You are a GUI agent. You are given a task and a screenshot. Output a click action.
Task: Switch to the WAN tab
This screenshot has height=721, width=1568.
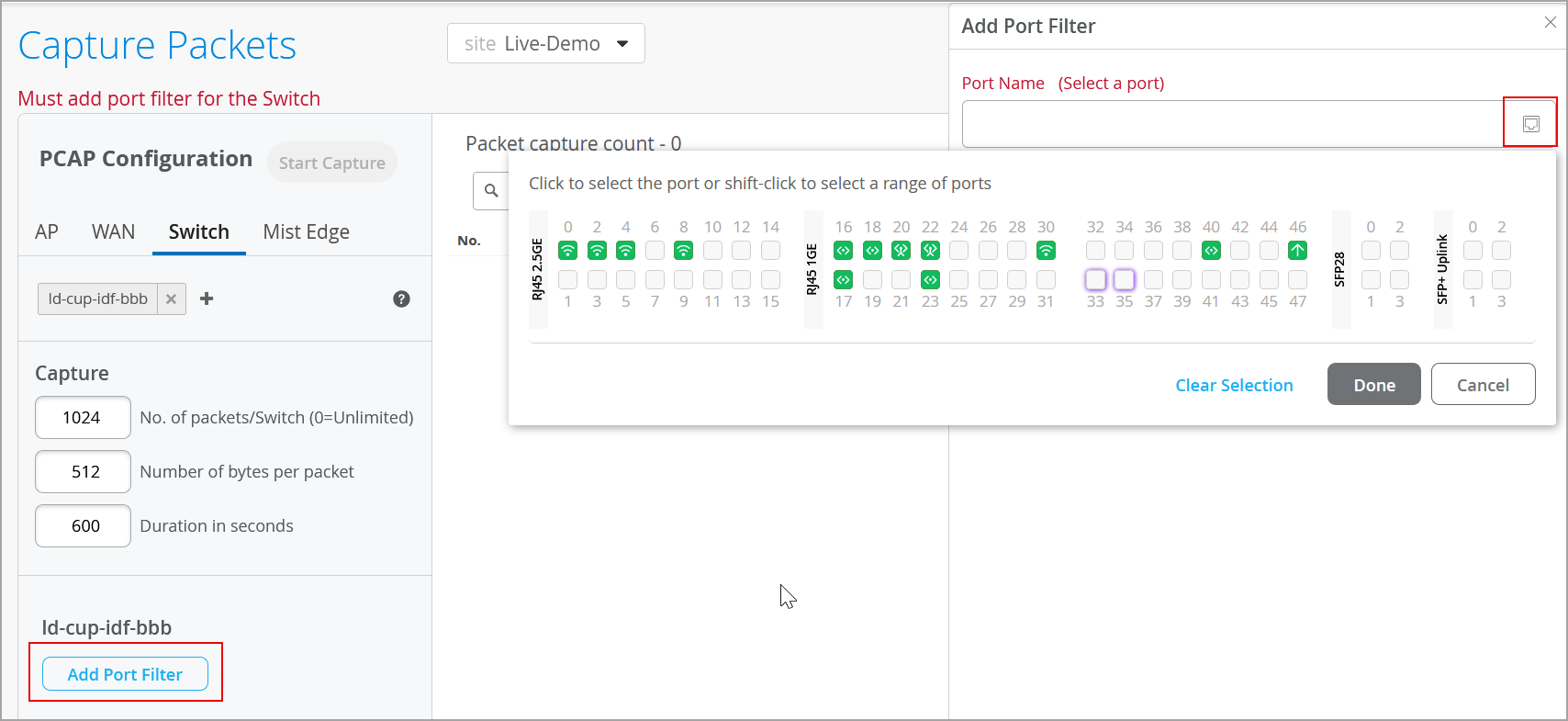[113, 232]
